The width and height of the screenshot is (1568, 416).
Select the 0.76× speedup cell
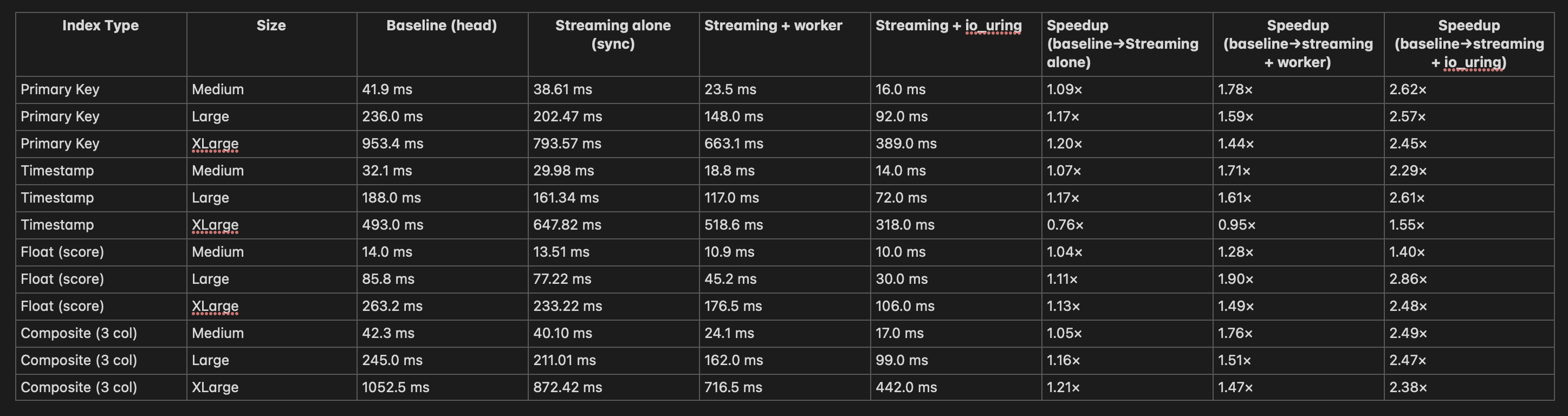1065,225
